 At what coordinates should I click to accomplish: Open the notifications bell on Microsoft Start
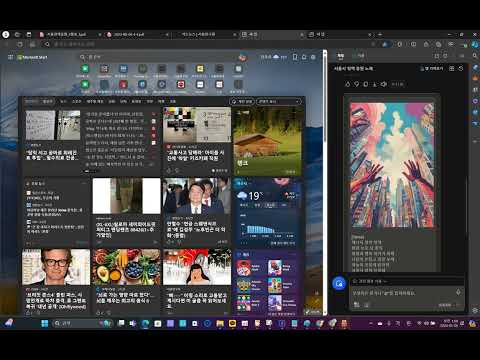[x=304, y=57]
